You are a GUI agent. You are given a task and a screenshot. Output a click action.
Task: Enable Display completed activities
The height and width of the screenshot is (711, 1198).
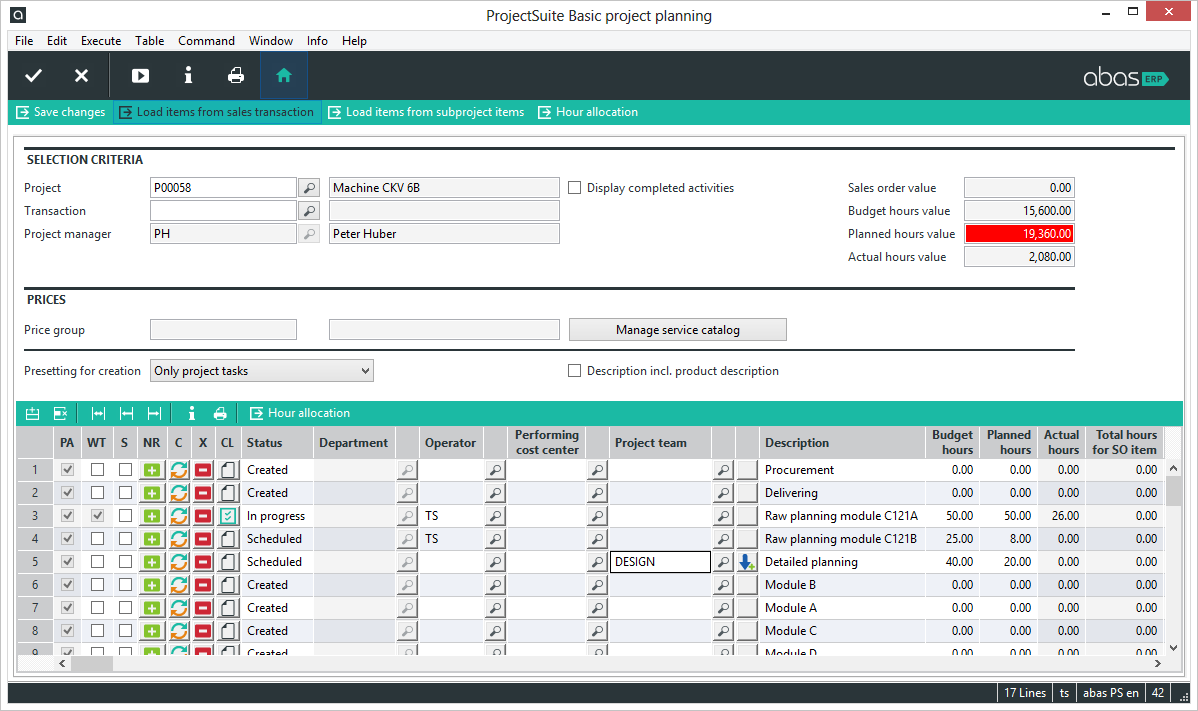tap(574, 187)
